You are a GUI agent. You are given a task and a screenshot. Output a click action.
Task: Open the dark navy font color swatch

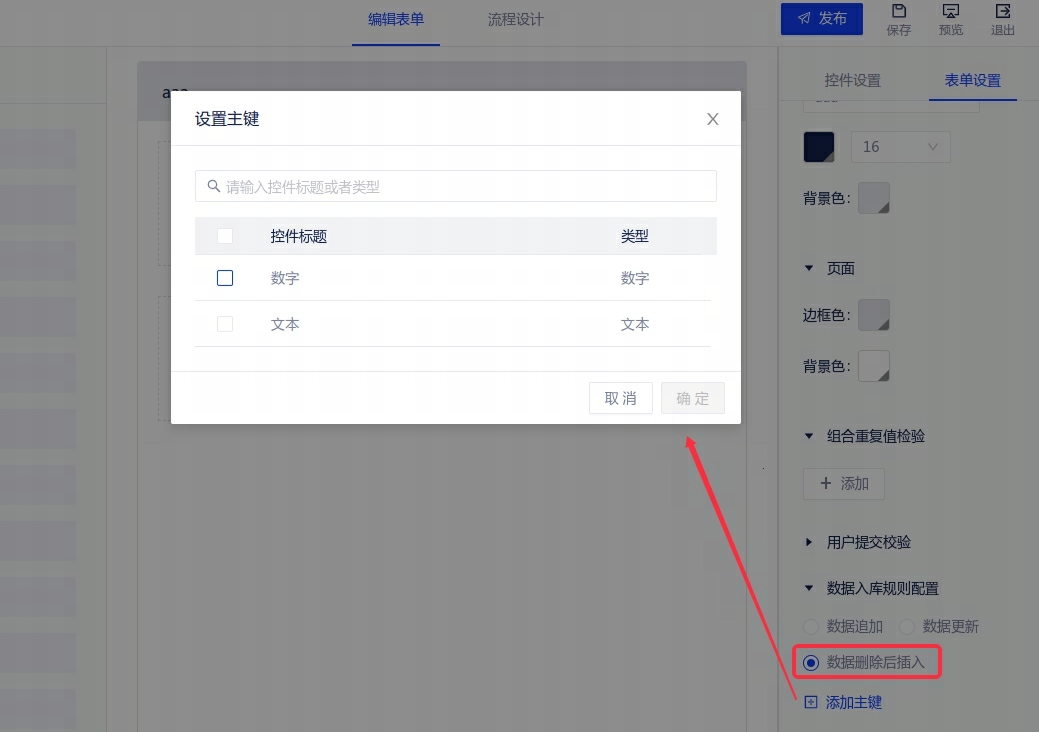[819, 147]
